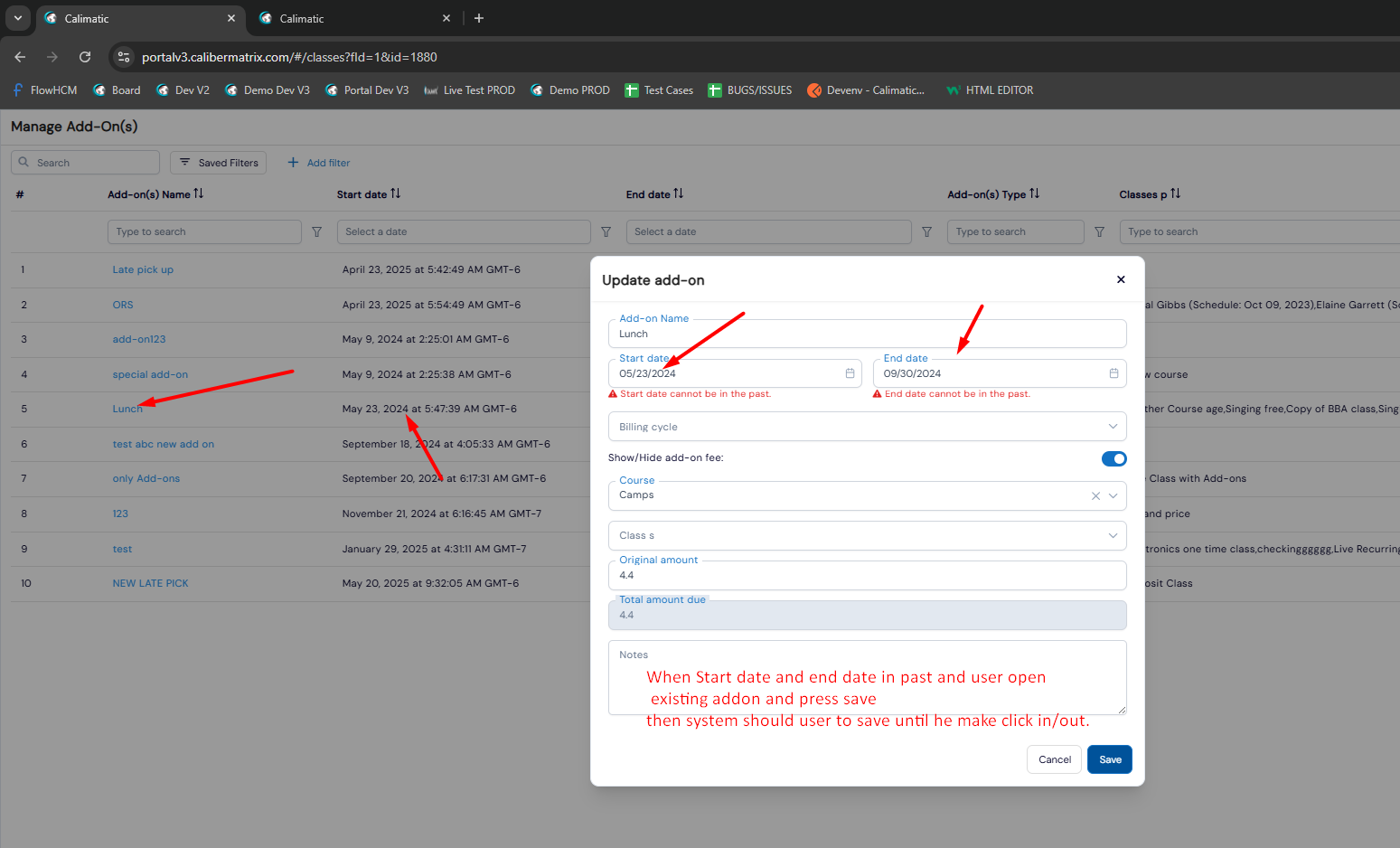This screenshot has height=848, width=1400.
Task: Open the special add-on link
Action: [150, 374]
